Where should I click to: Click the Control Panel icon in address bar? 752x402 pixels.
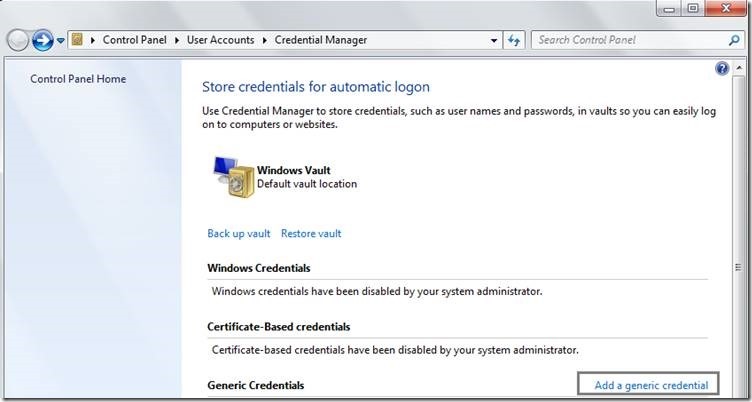77,40
